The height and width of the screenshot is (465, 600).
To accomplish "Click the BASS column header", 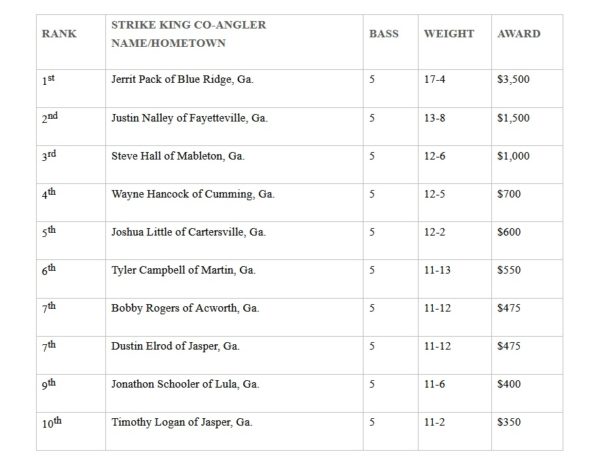I will [x=383, y=33].
